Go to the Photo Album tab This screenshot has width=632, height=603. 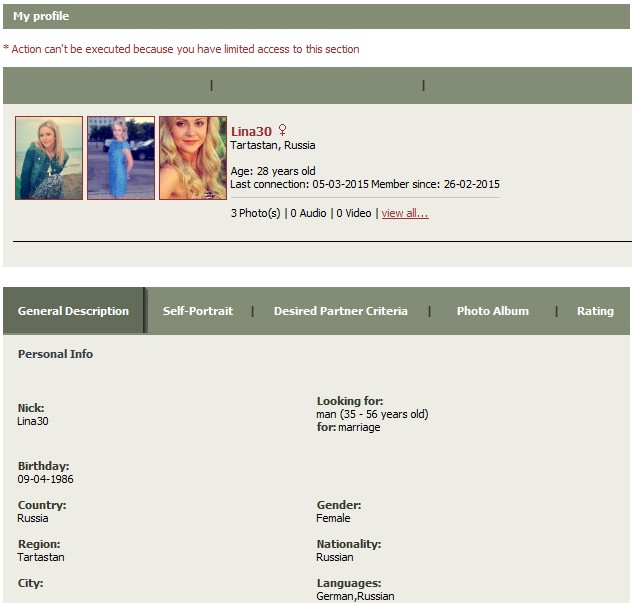click(493, 311)
